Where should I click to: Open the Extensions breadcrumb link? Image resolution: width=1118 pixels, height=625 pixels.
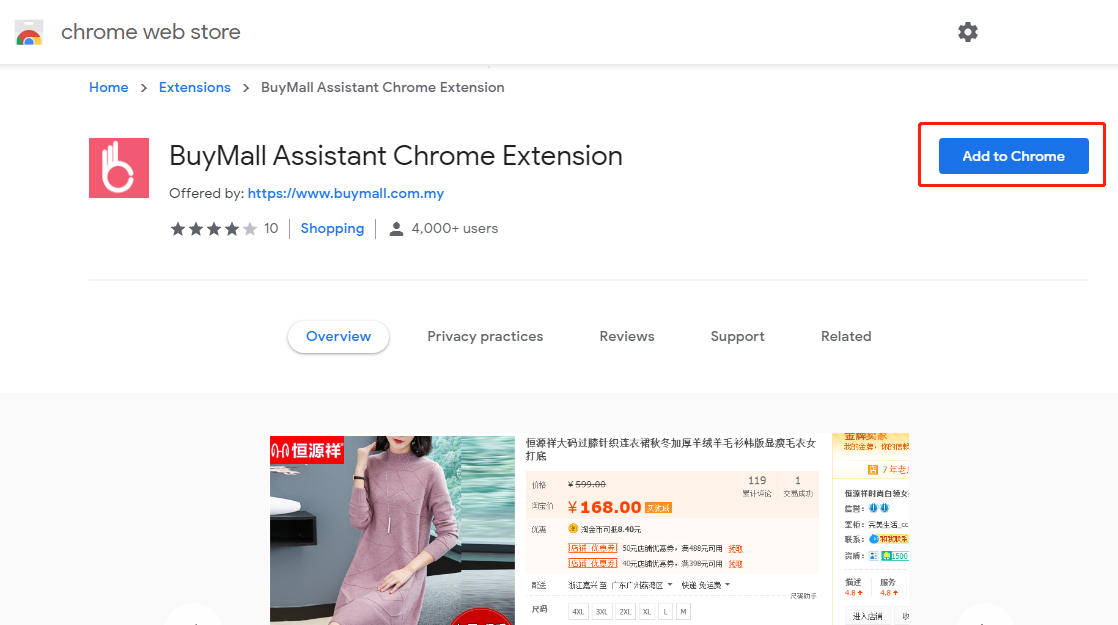pyautogui.click(x=195, y=88)
